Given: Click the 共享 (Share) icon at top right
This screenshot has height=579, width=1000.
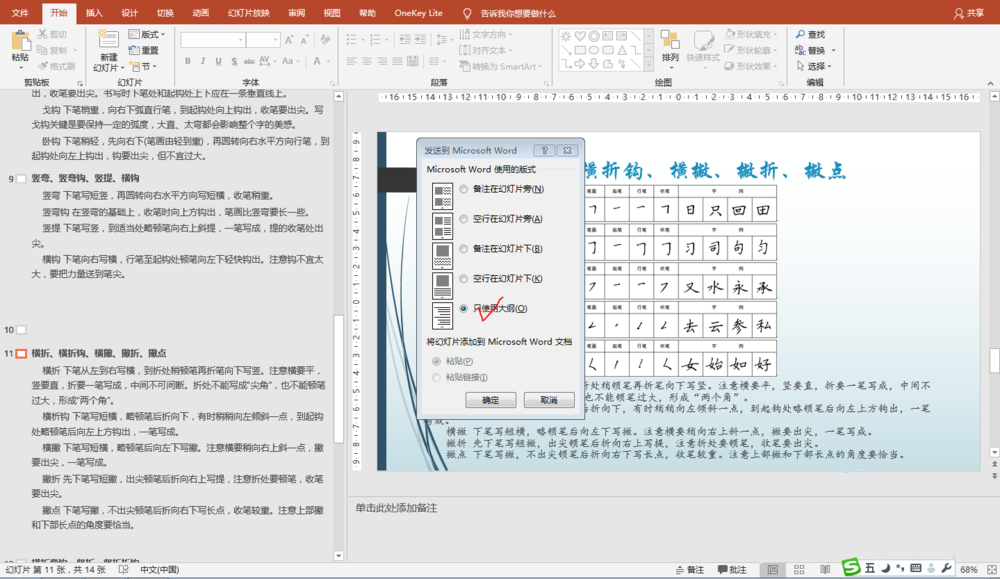Looking at the screenshot, I should click(x=960, y=13).
